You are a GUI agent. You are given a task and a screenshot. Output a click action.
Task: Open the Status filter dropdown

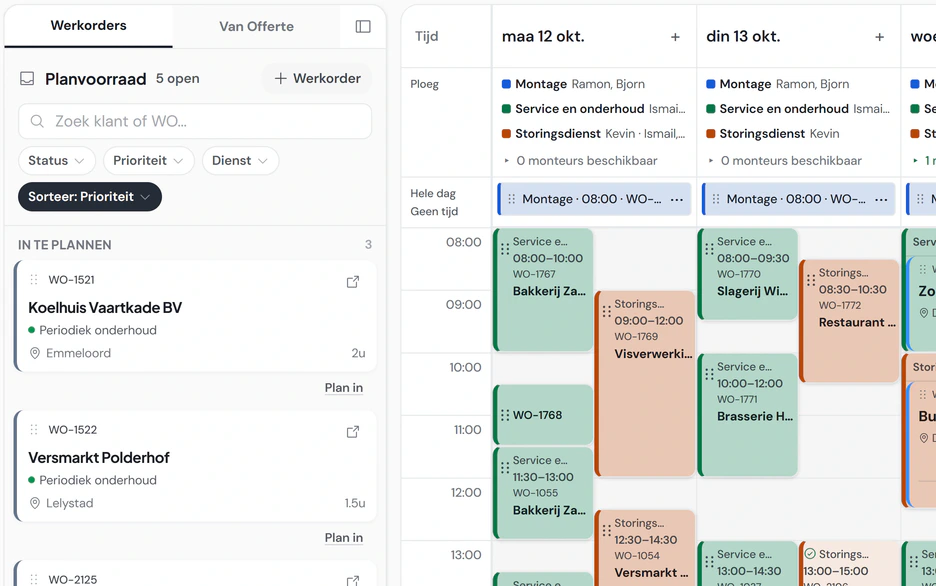click(56, 161)
